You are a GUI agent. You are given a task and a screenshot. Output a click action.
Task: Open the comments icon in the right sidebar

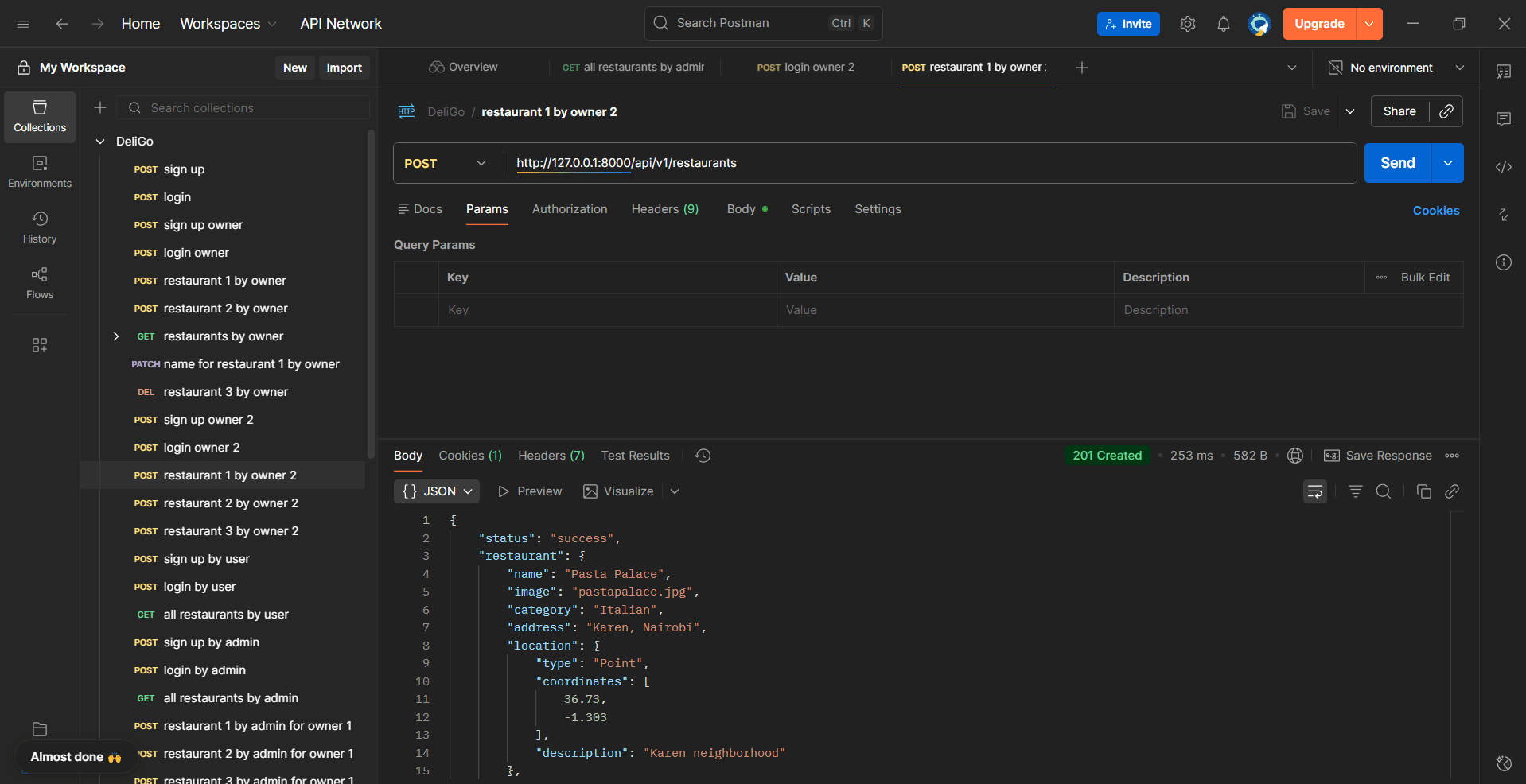coord(1504,119)
